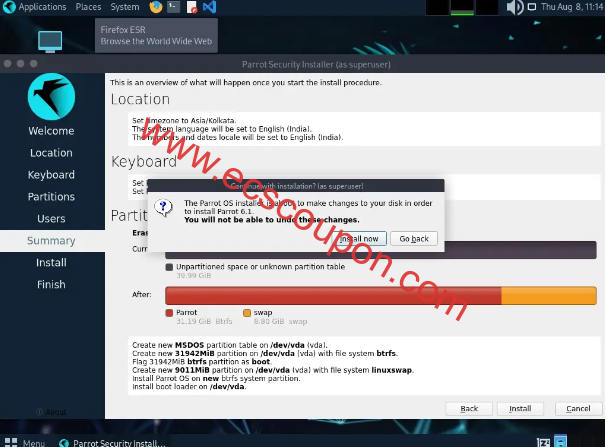Click the Menu button in bottom panel
The width and height of the screenshot is (605, 447).
click(25, 442)
